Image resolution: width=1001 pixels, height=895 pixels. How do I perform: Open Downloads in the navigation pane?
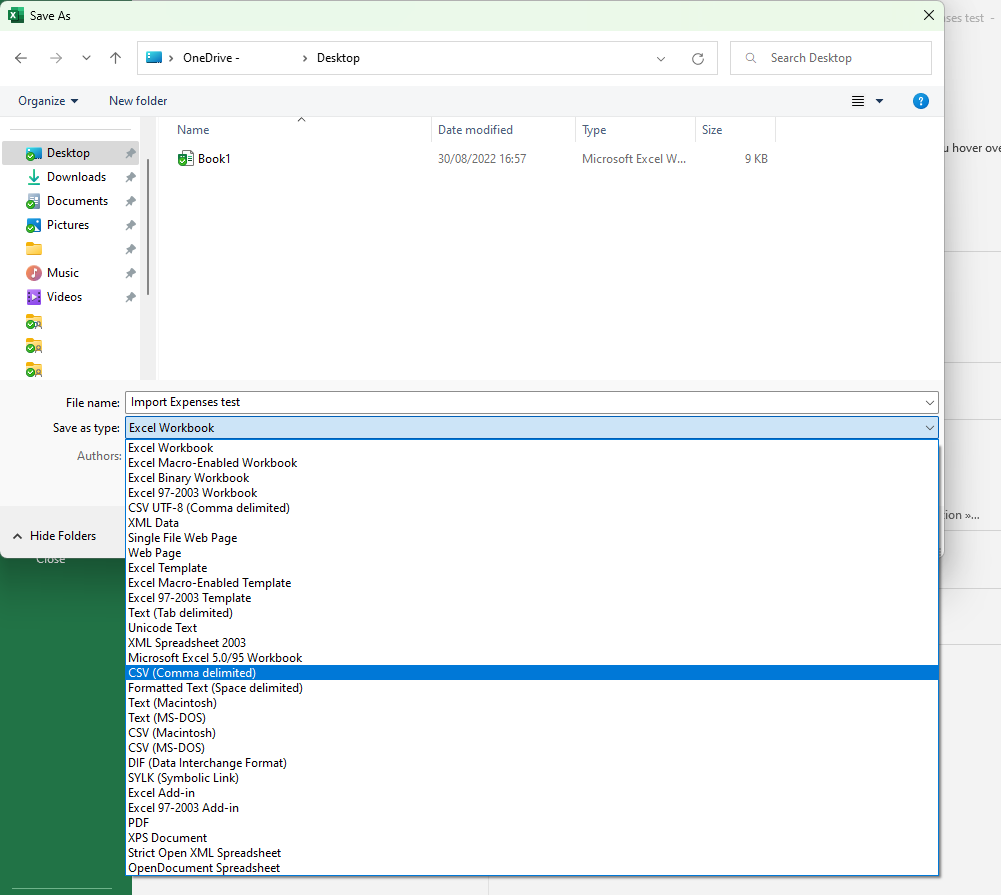(76, 177)
